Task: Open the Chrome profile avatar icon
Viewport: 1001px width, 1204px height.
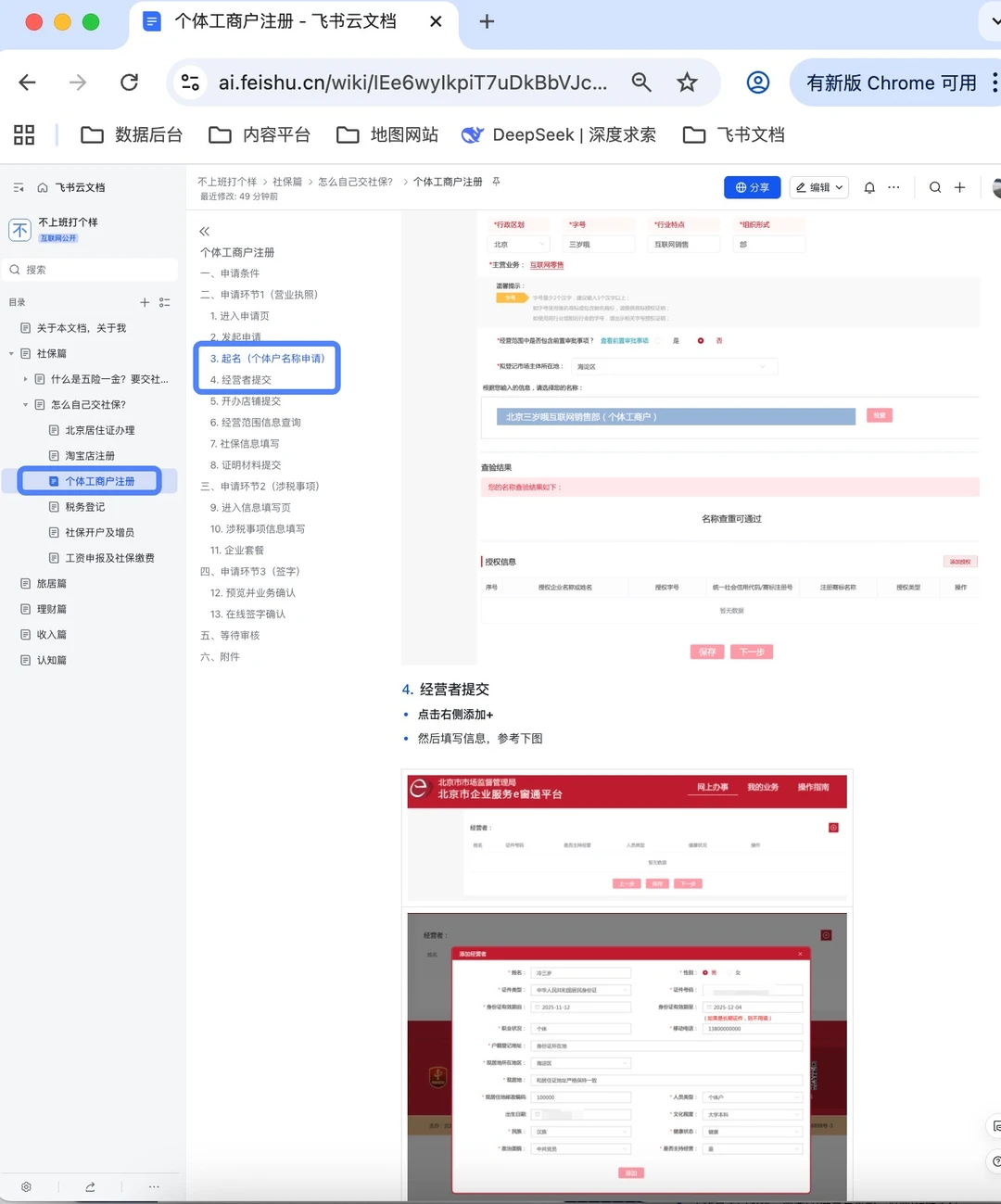Action: point(758,82)
